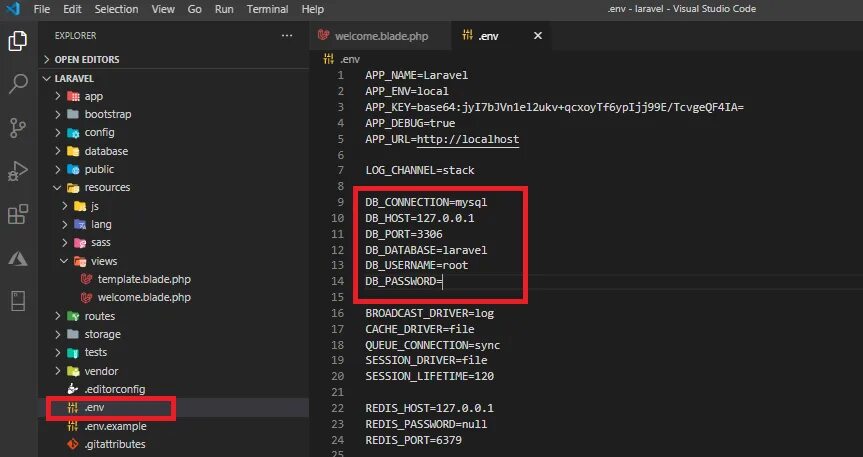Open the Selection menu
Viewport: 863px width, 457px height.
116,9
